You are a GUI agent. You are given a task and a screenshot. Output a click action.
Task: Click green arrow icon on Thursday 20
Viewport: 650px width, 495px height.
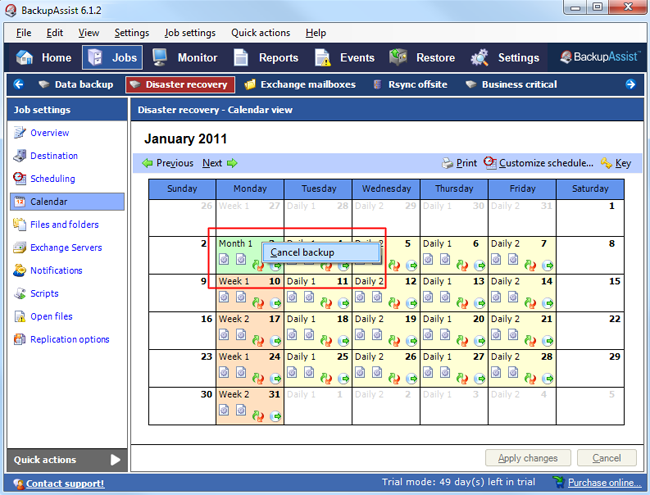point(480,341)
